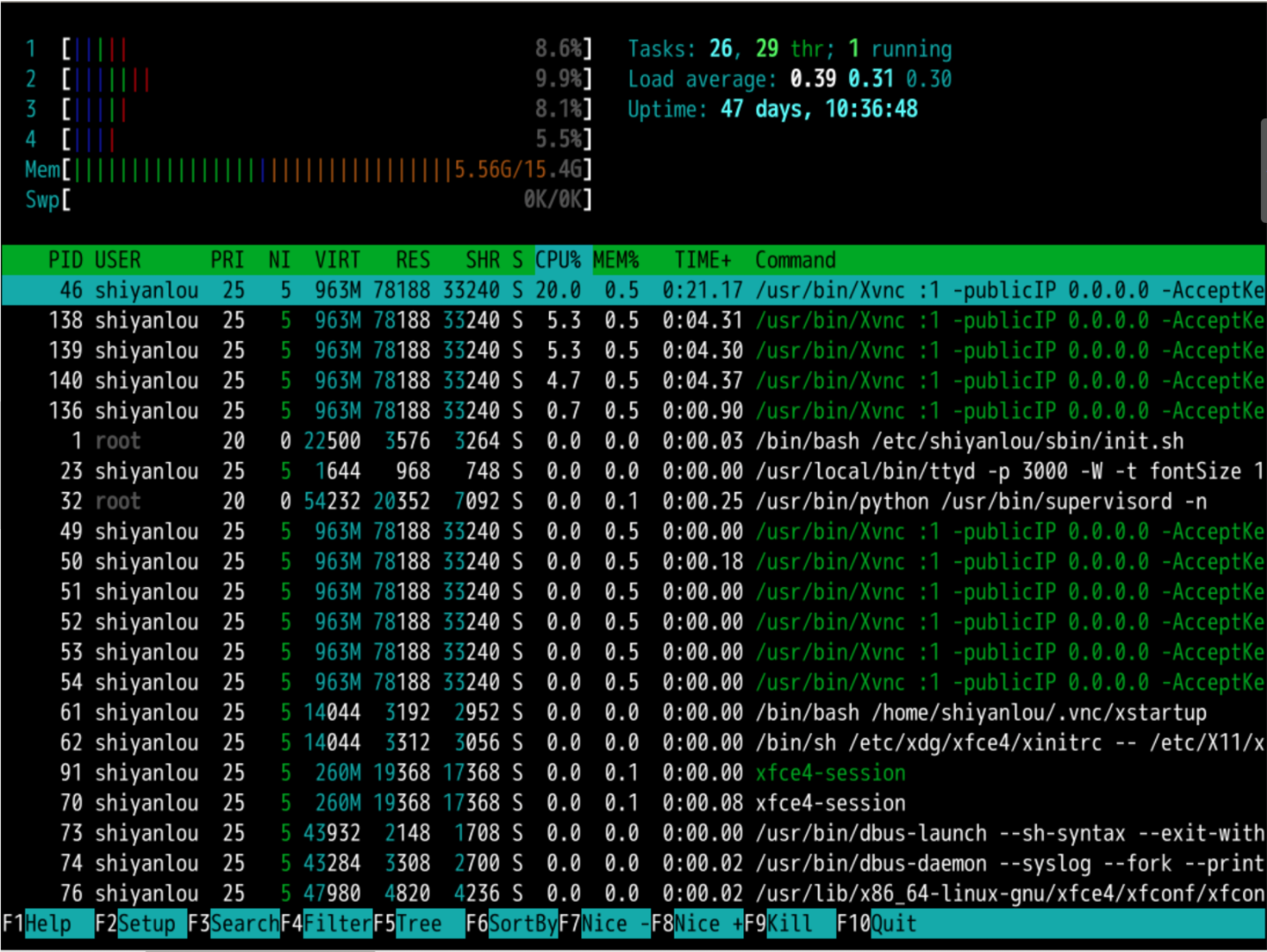
Task: Click the Swp usage meter
Action: click(309, 199)
